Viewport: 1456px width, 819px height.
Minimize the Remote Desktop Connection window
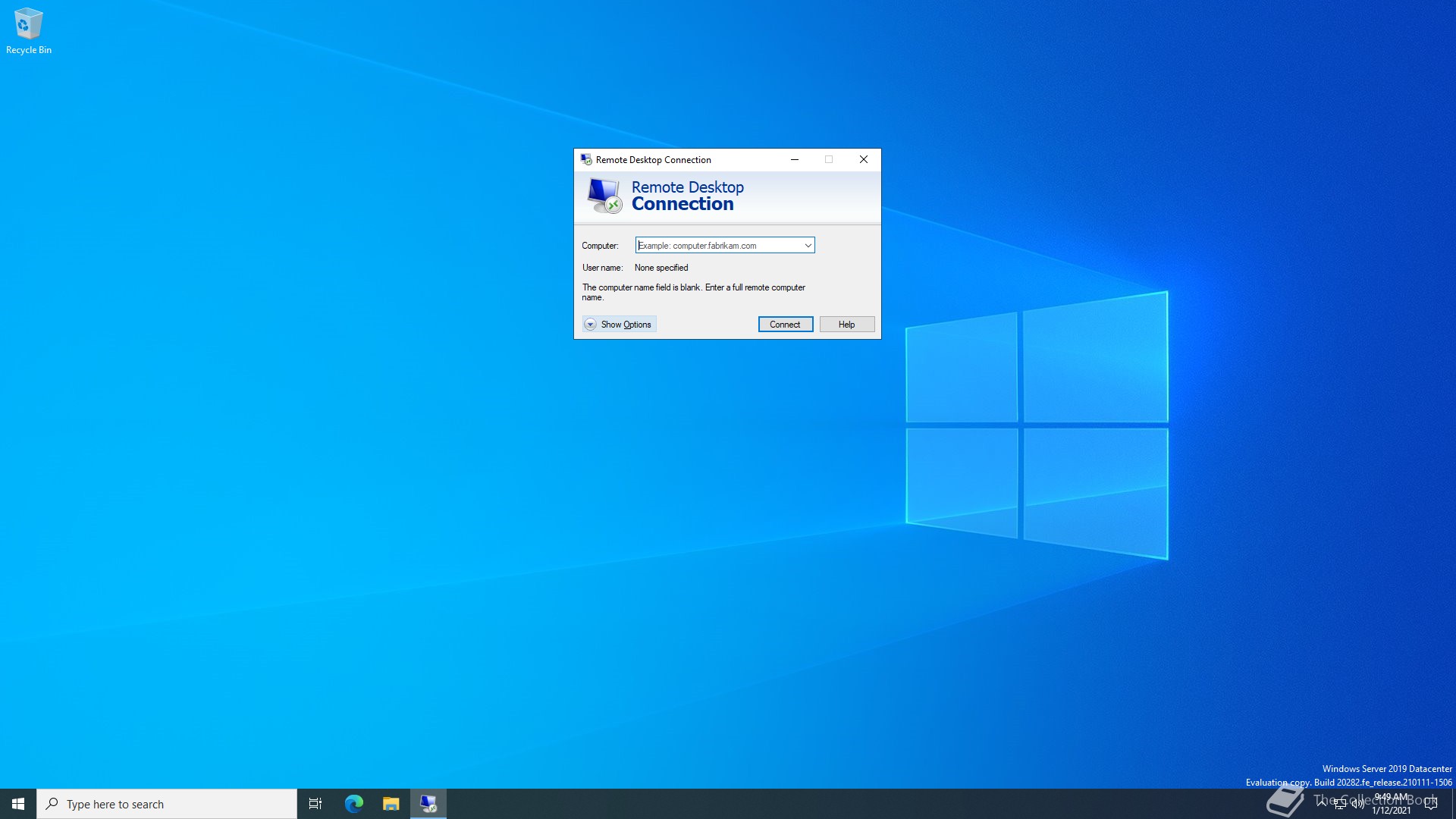click(x=794, y=159)
